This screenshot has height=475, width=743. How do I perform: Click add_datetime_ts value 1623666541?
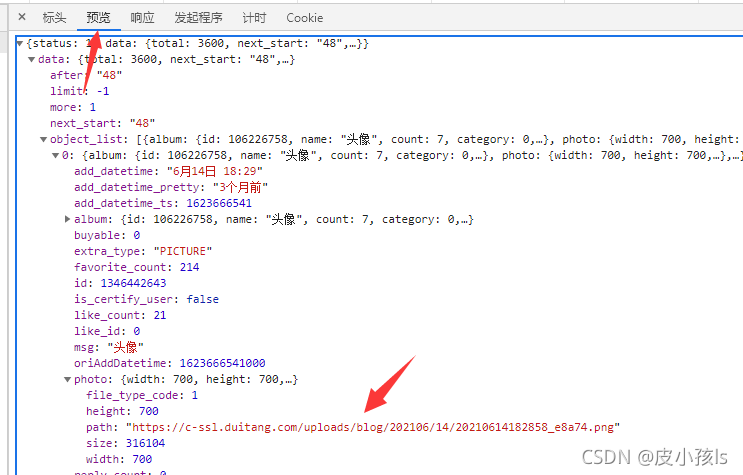coord(219,203)
